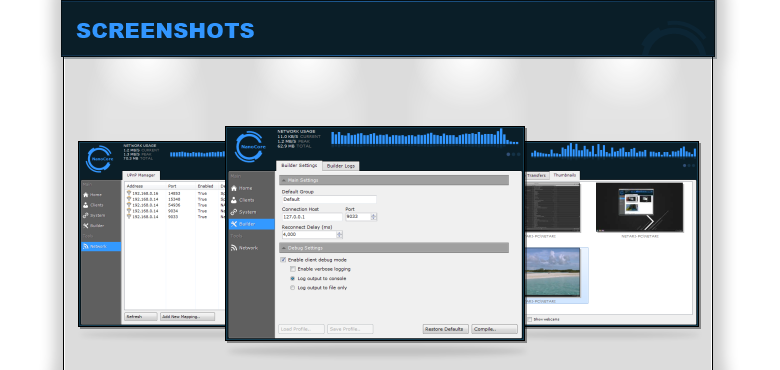
Task: Click the SCREENSHOTS heading
Action: pyautogui.click(x=165, y=31)
